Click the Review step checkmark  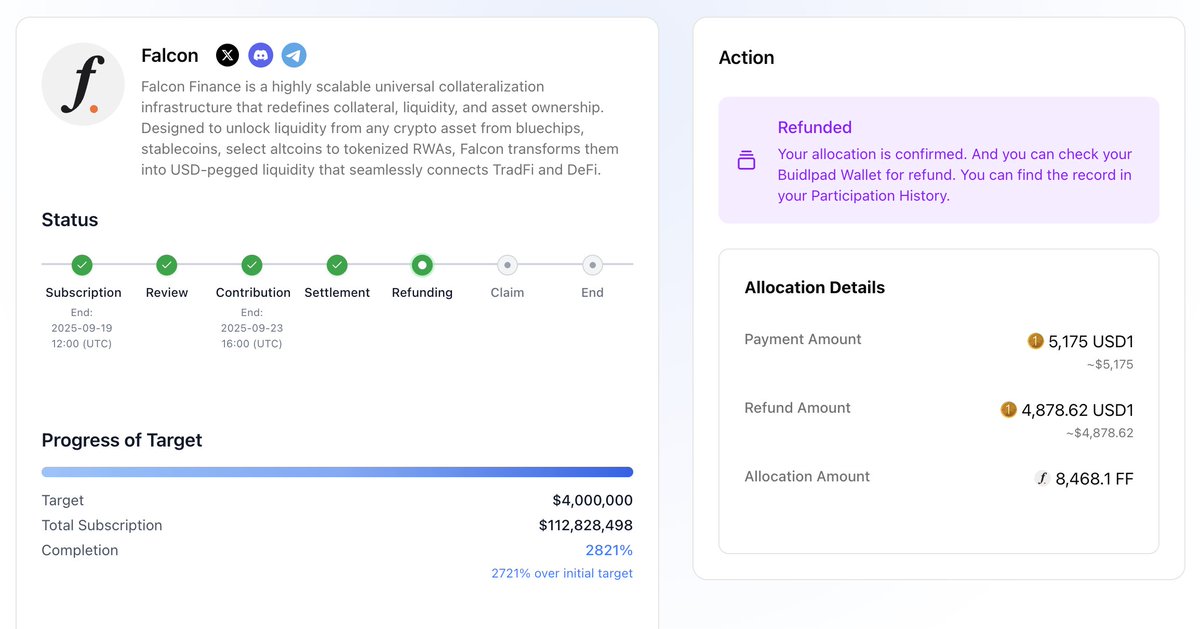[167, 265]
